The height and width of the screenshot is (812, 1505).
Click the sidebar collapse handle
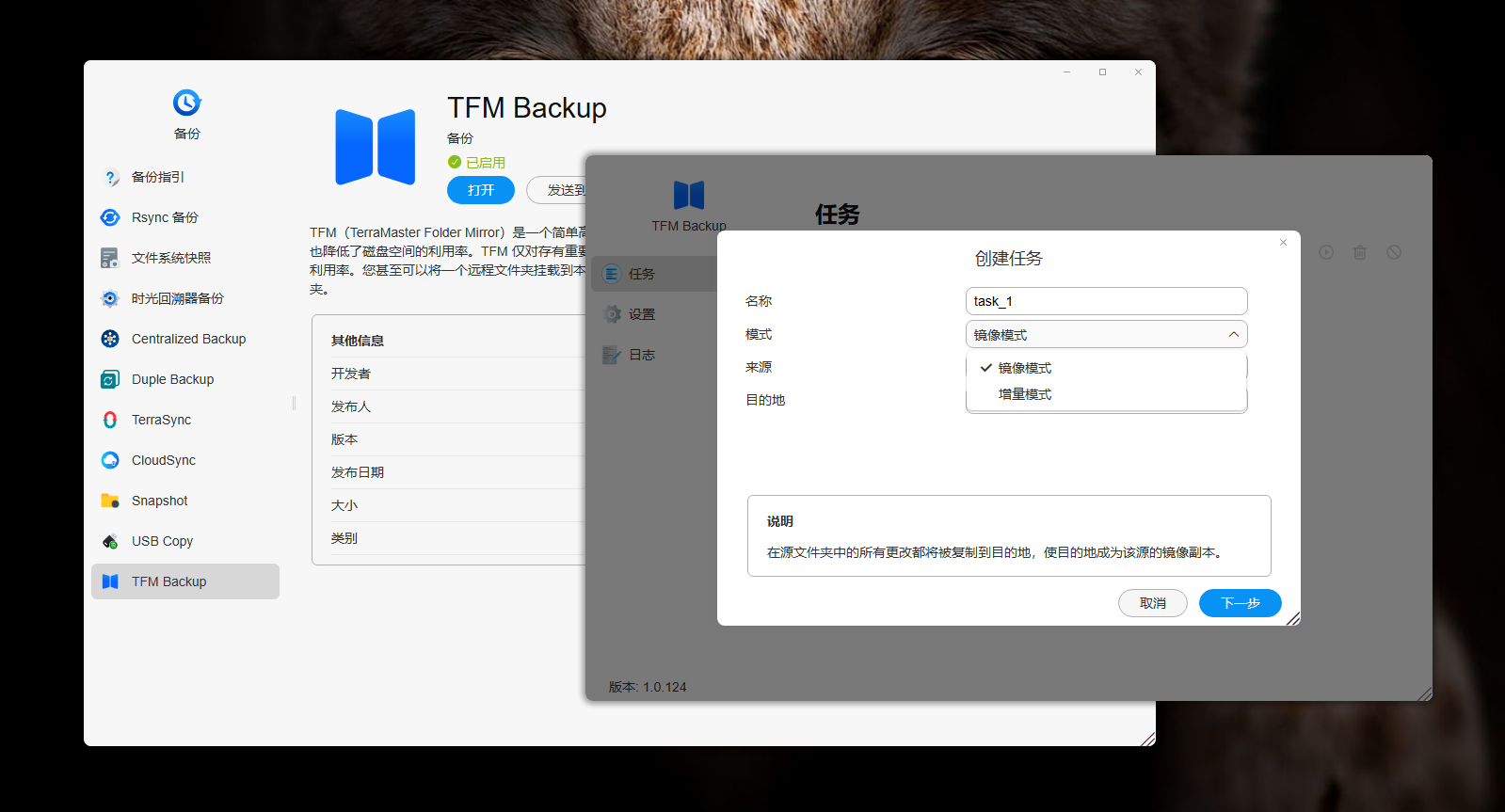pyautogui.click(x=294, y=403)
